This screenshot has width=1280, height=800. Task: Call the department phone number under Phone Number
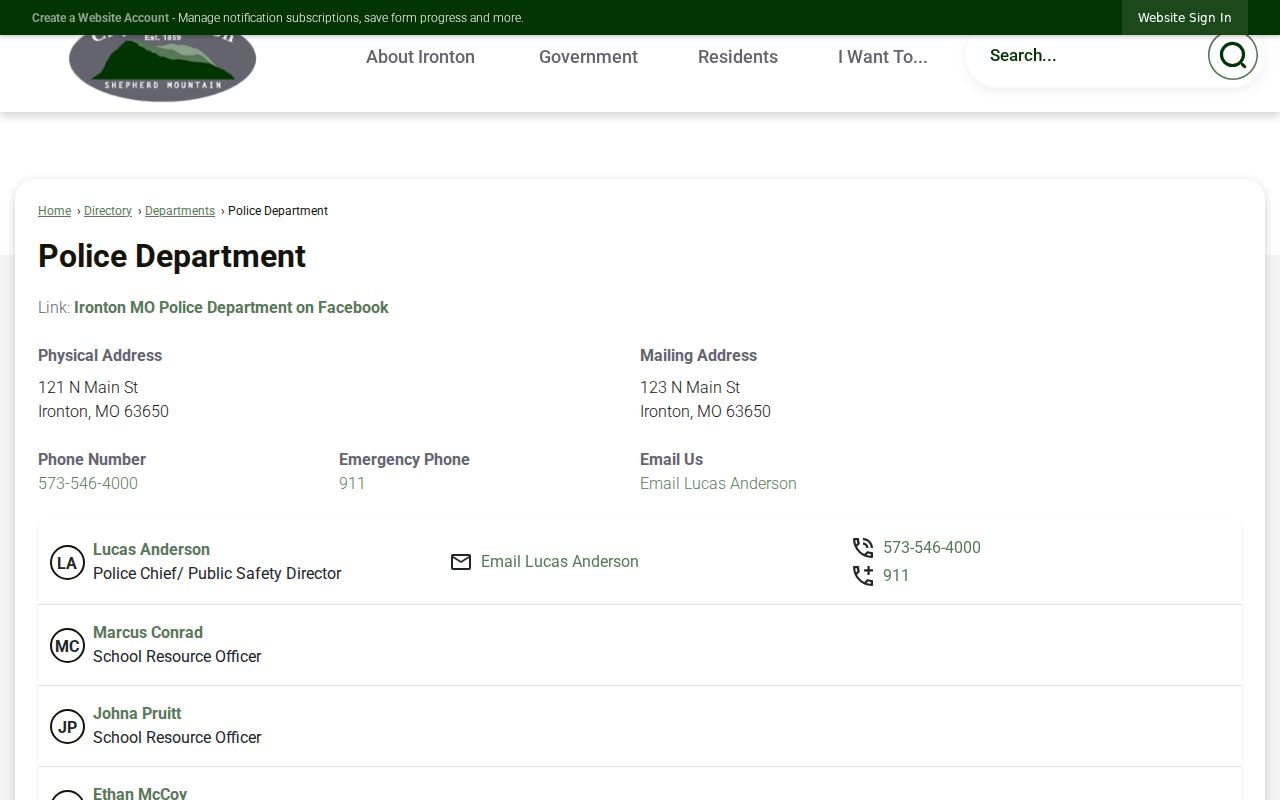[x=88, y=484]
